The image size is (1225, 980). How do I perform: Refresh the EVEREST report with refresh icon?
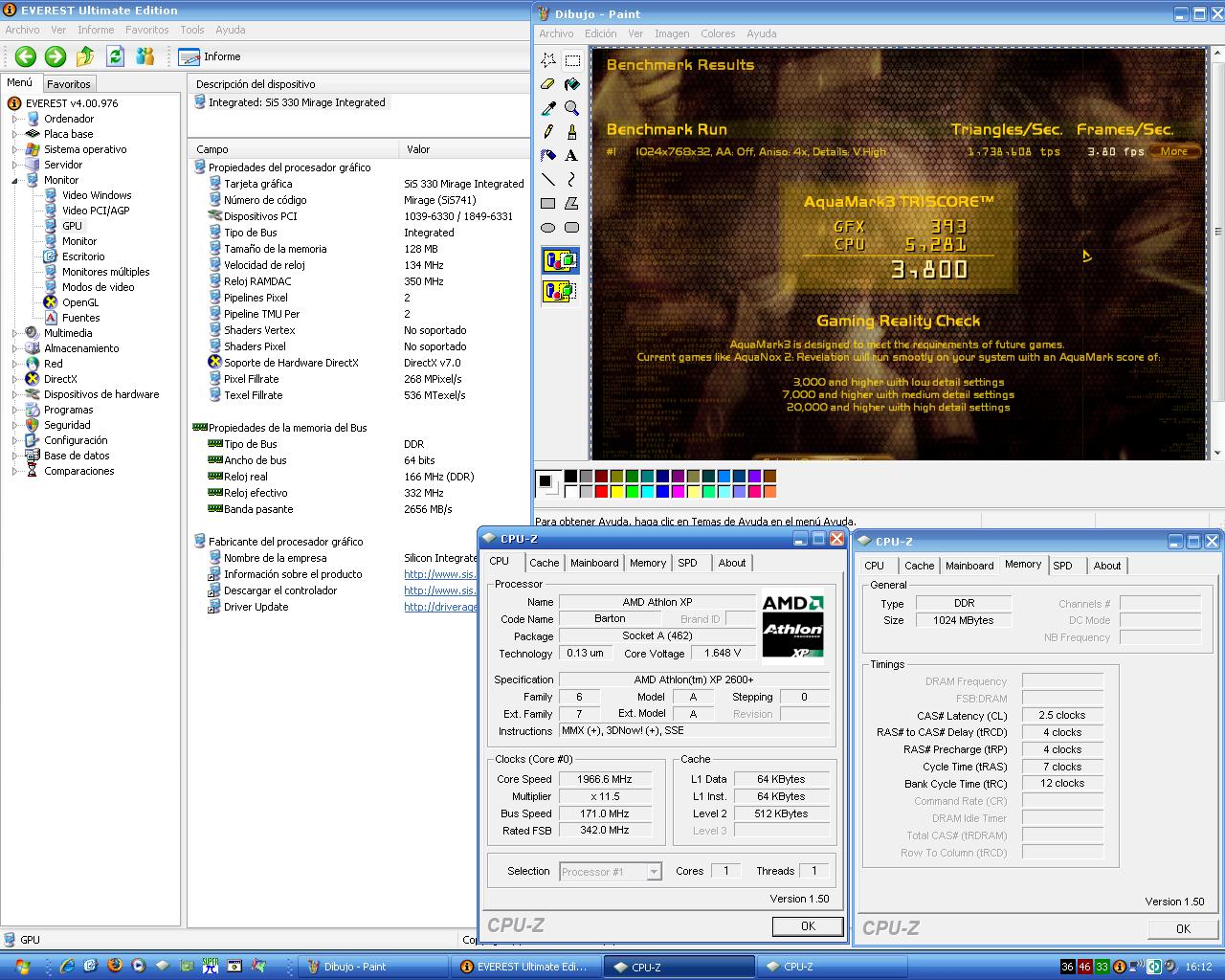[116, 56]
